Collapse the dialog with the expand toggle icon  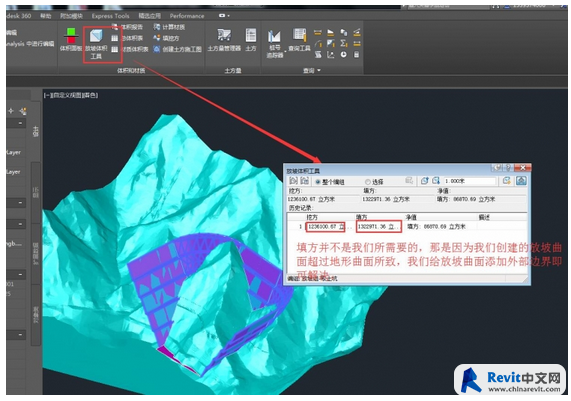[x=521, y=181]
